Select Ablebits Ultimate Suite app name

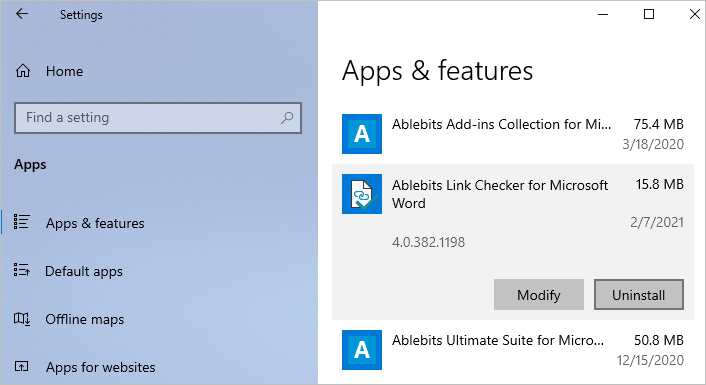pyautogui.click(x=498, y=340)
